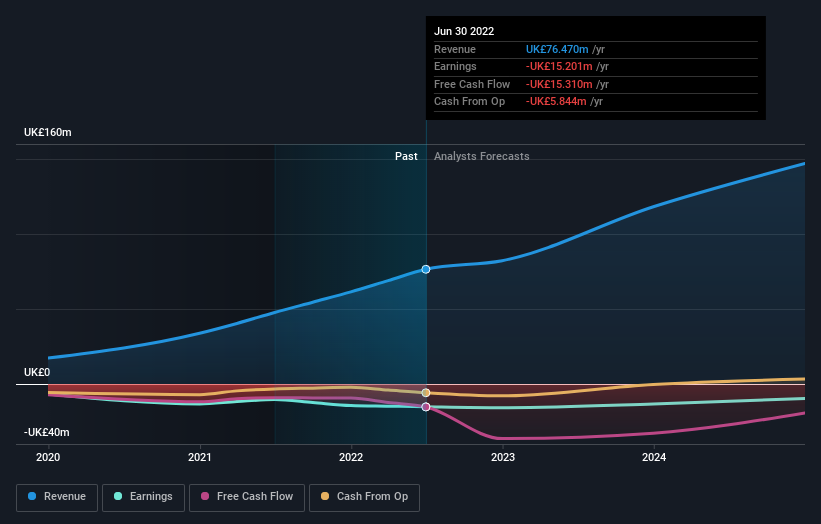Select the Cash From Op orange data point
The image size is (821, 524).
pyautogui.click(x=426, y=393)
